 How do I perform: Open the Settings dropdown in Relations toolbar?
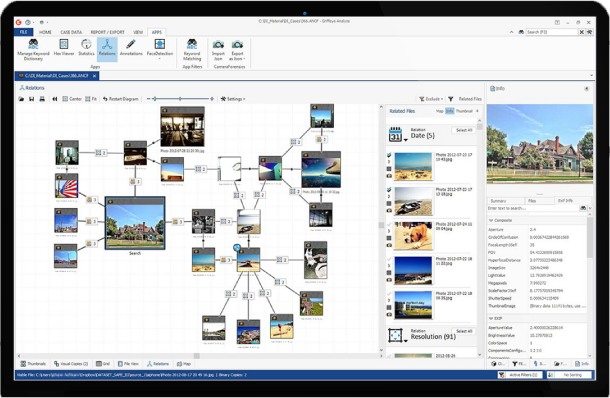[x=233, y=99]
